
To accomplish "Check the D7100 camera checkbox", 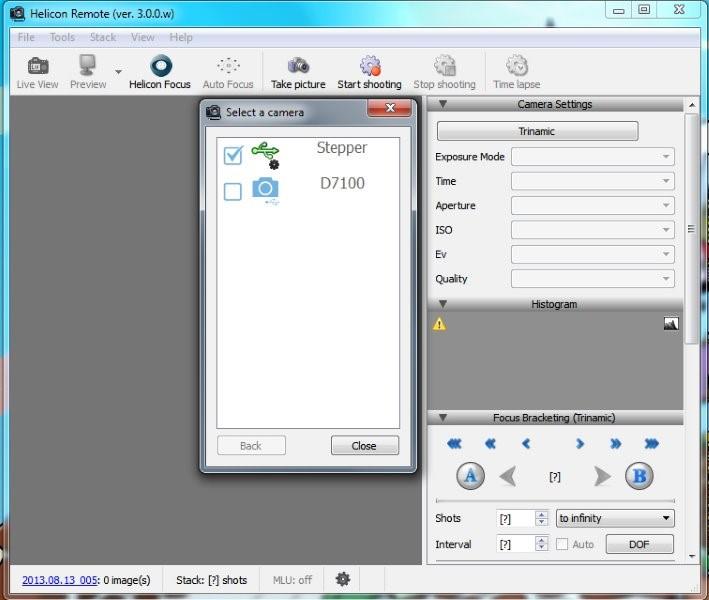I will (233, 191).
